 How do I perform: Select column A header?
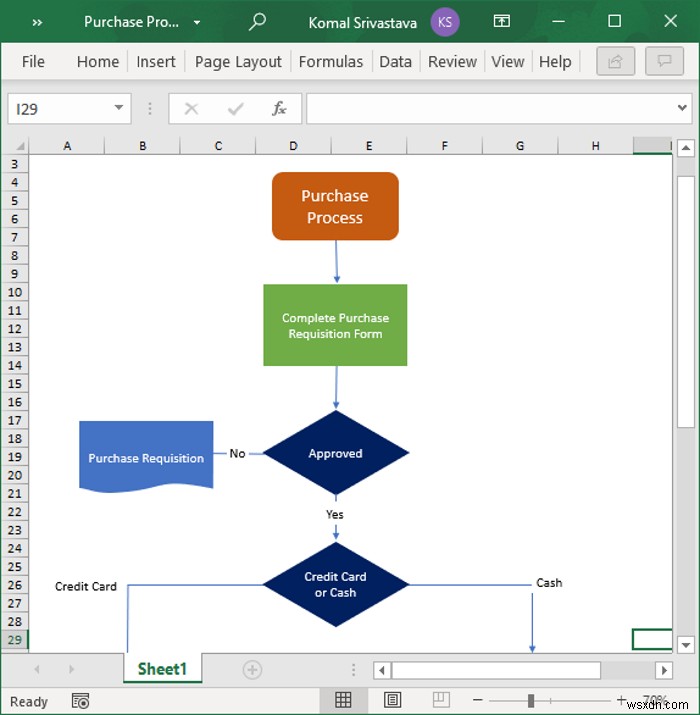[67, 146]
